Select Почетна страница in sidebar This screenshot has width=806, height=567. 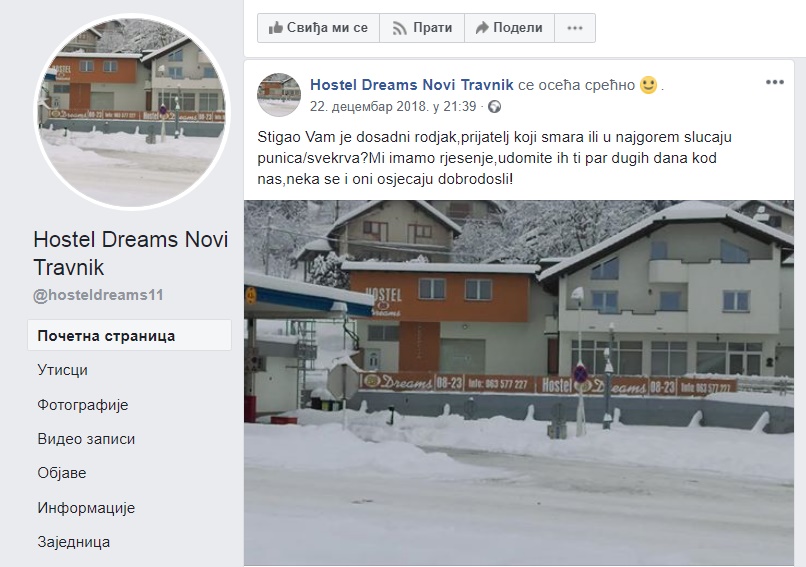(x=129, y=336)
